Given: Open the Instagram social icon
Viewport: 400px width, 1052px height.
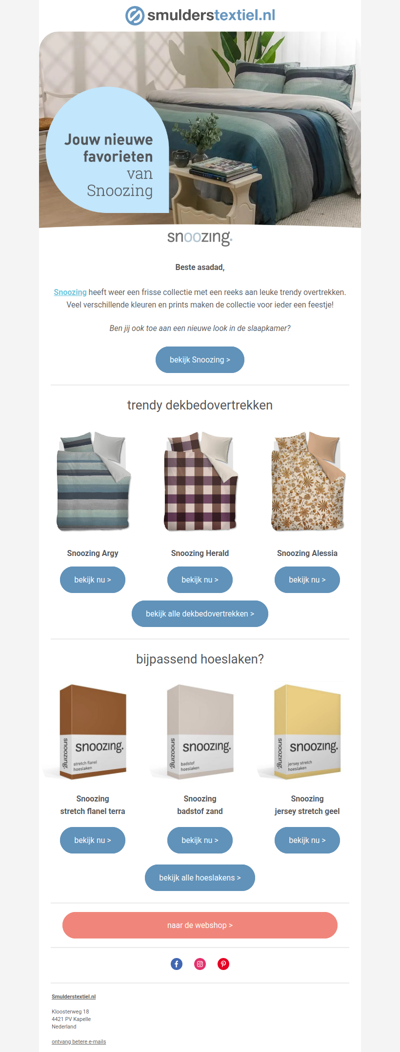Looking at the screenshot, I should point(200,963).
